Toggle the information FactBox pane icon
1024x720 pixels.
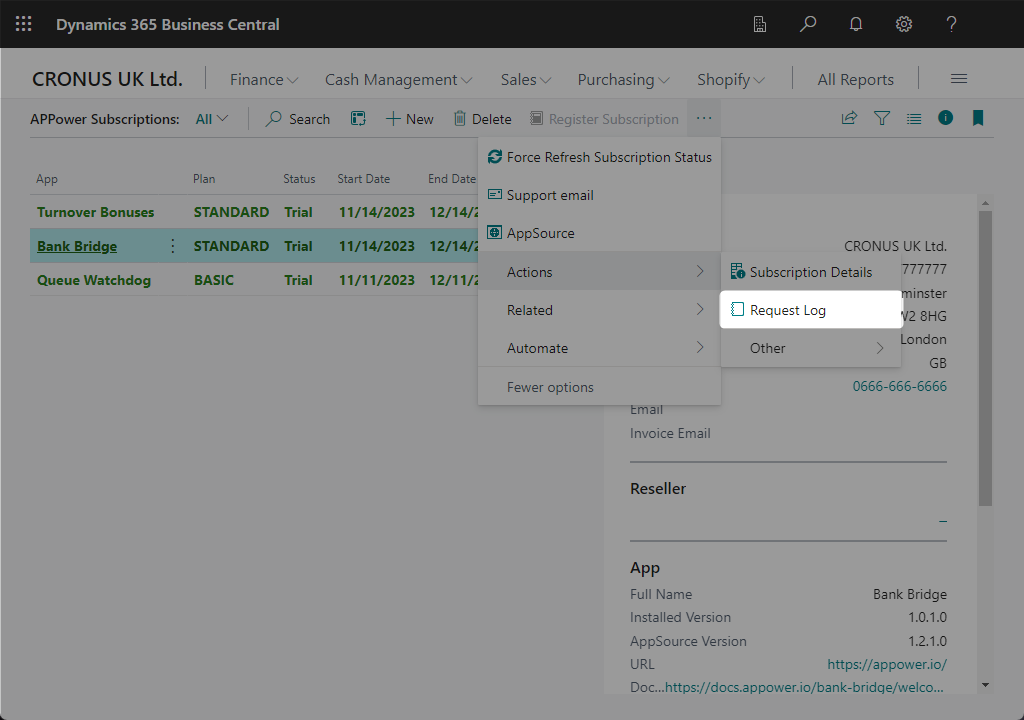pyautogui.click(x=945, y=118)
